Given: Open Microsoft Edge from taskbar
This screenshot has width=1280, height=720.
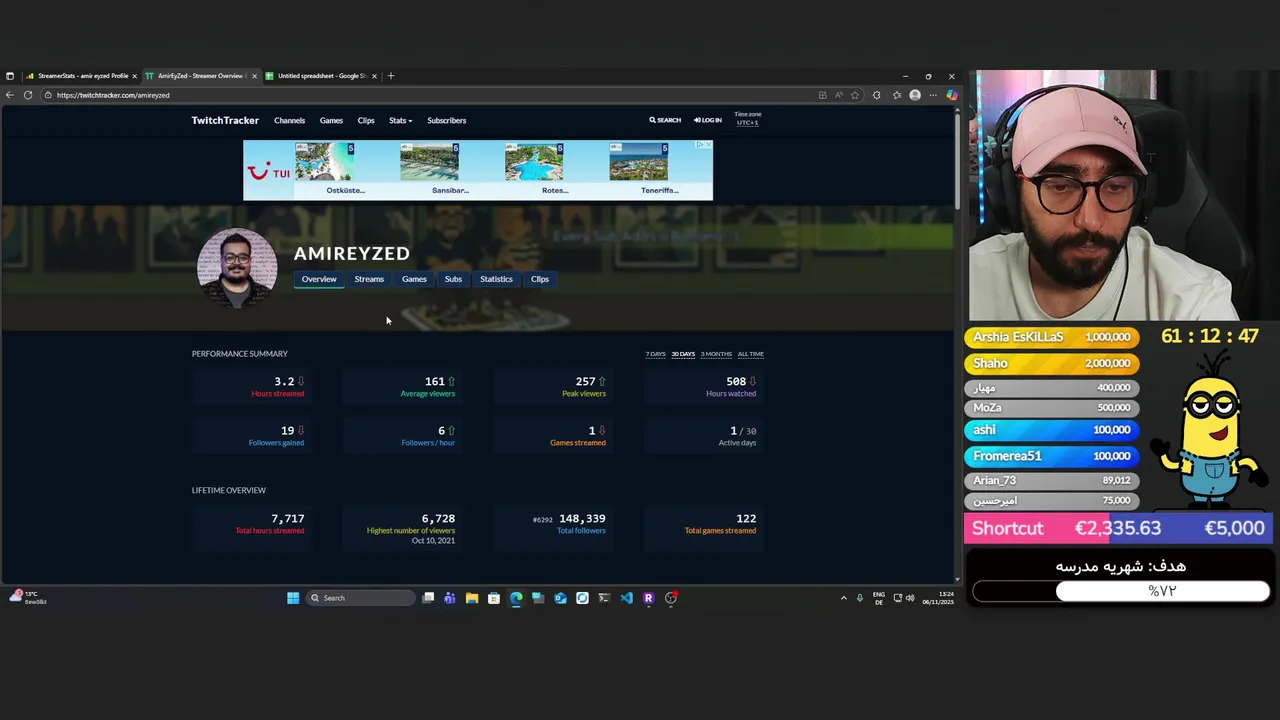Looking at the screenshot, I should (516, 598).
